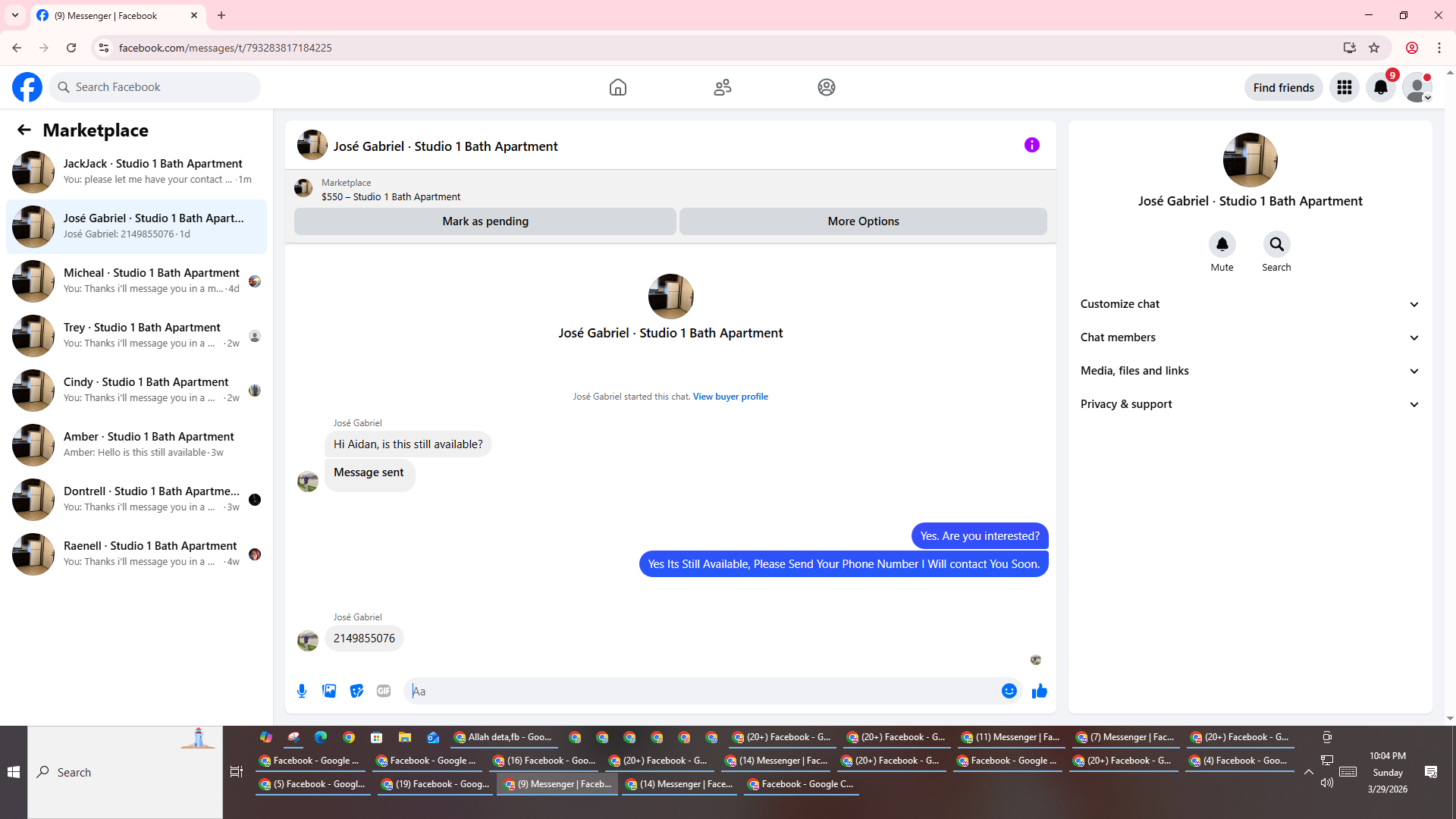Expand the Privacy & support section
Viewport: 1456px width, 819px height.
(1250, 404)
